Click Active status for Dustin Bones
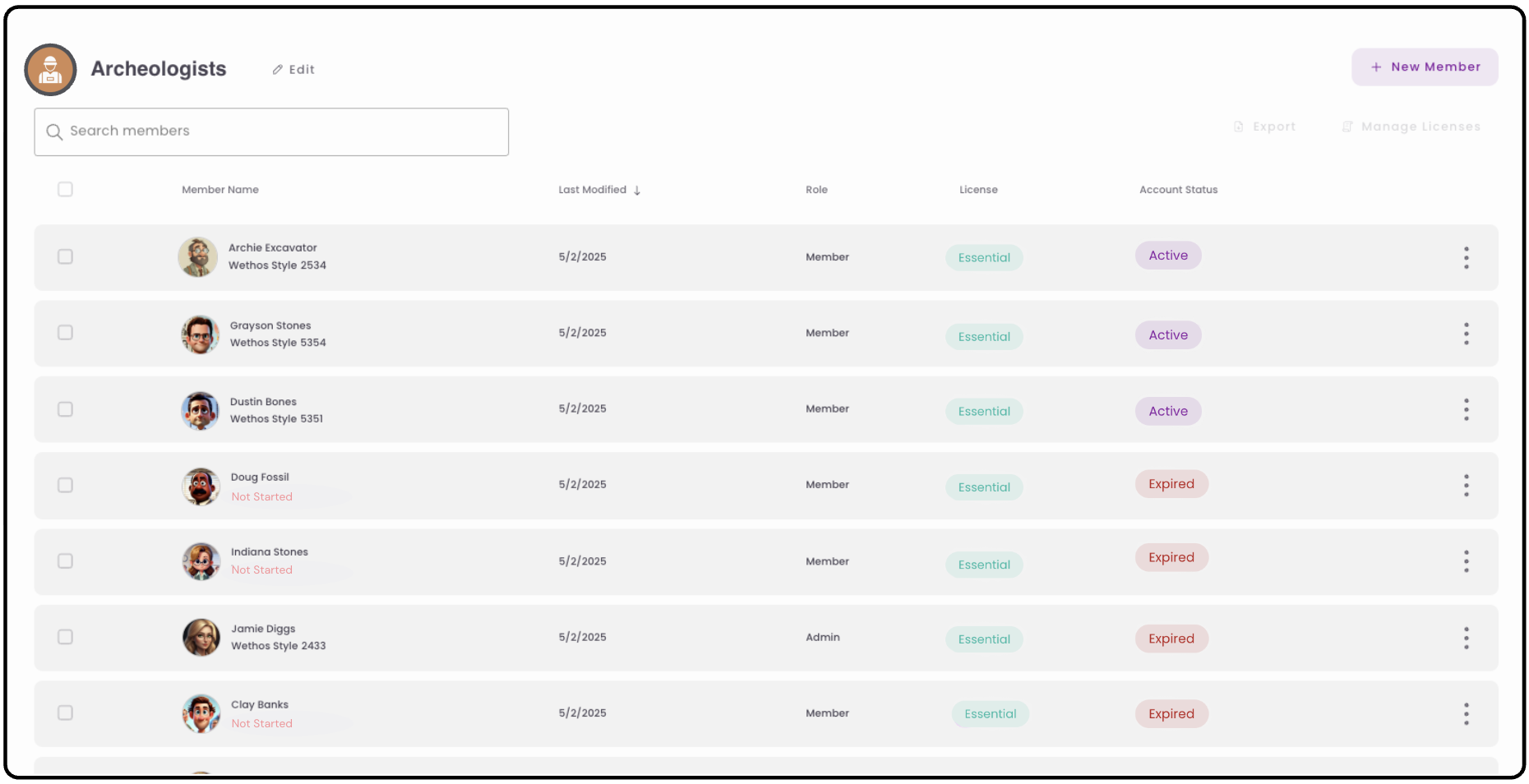 (x=1168, y=412)
